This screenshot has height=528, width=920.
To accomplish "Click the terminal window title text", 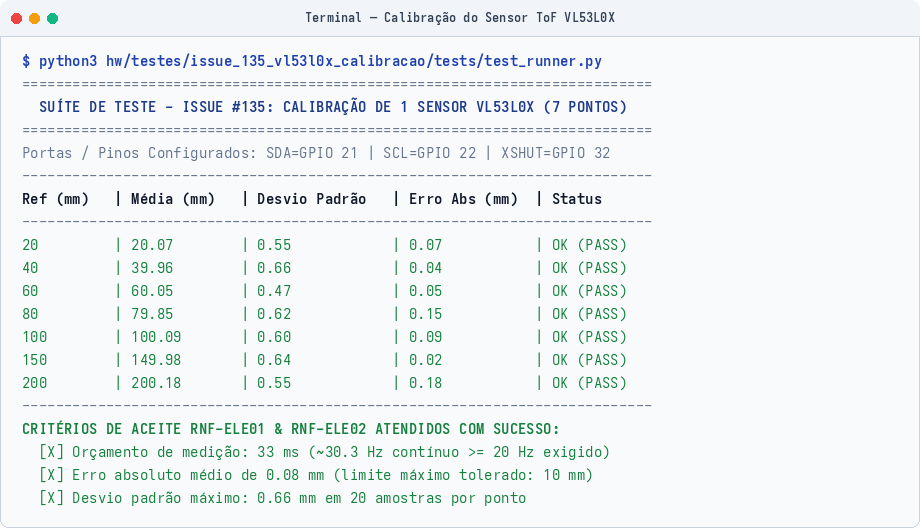I will click(x=460, y=18).
